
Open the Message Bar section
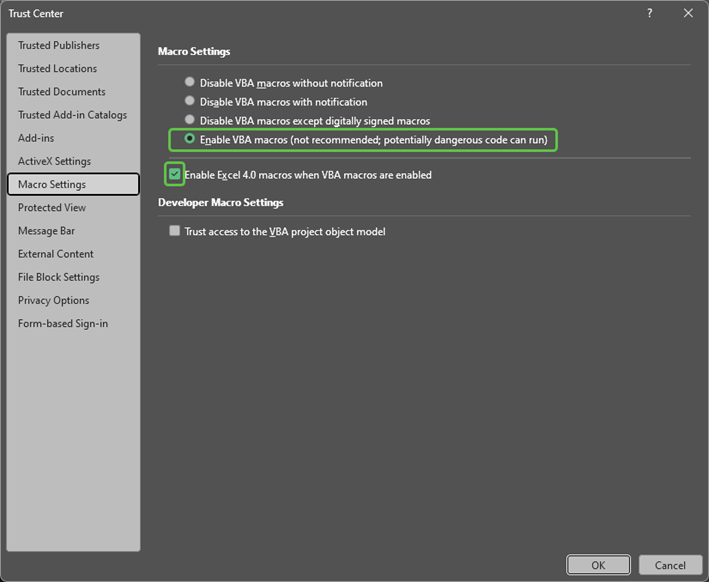click(46, 231)
